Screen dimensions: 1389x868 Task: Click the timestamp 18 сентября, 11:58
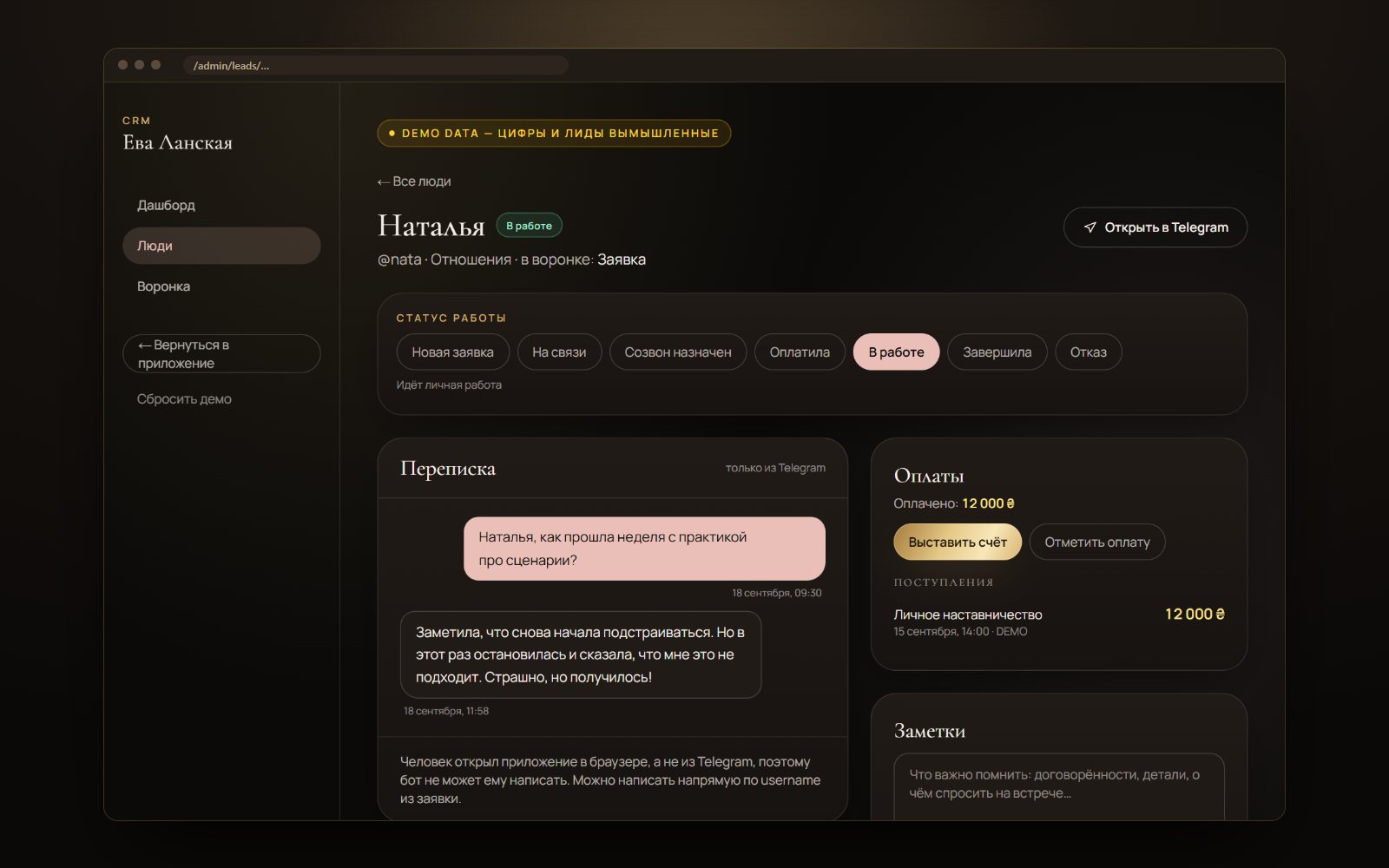pyautogui.click(x=446, y=711)
